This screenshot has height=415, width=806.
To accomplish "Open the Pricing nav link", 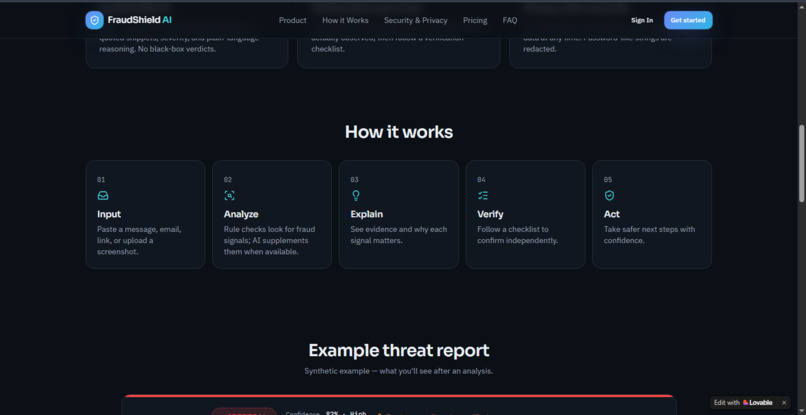I will (475, 20).
